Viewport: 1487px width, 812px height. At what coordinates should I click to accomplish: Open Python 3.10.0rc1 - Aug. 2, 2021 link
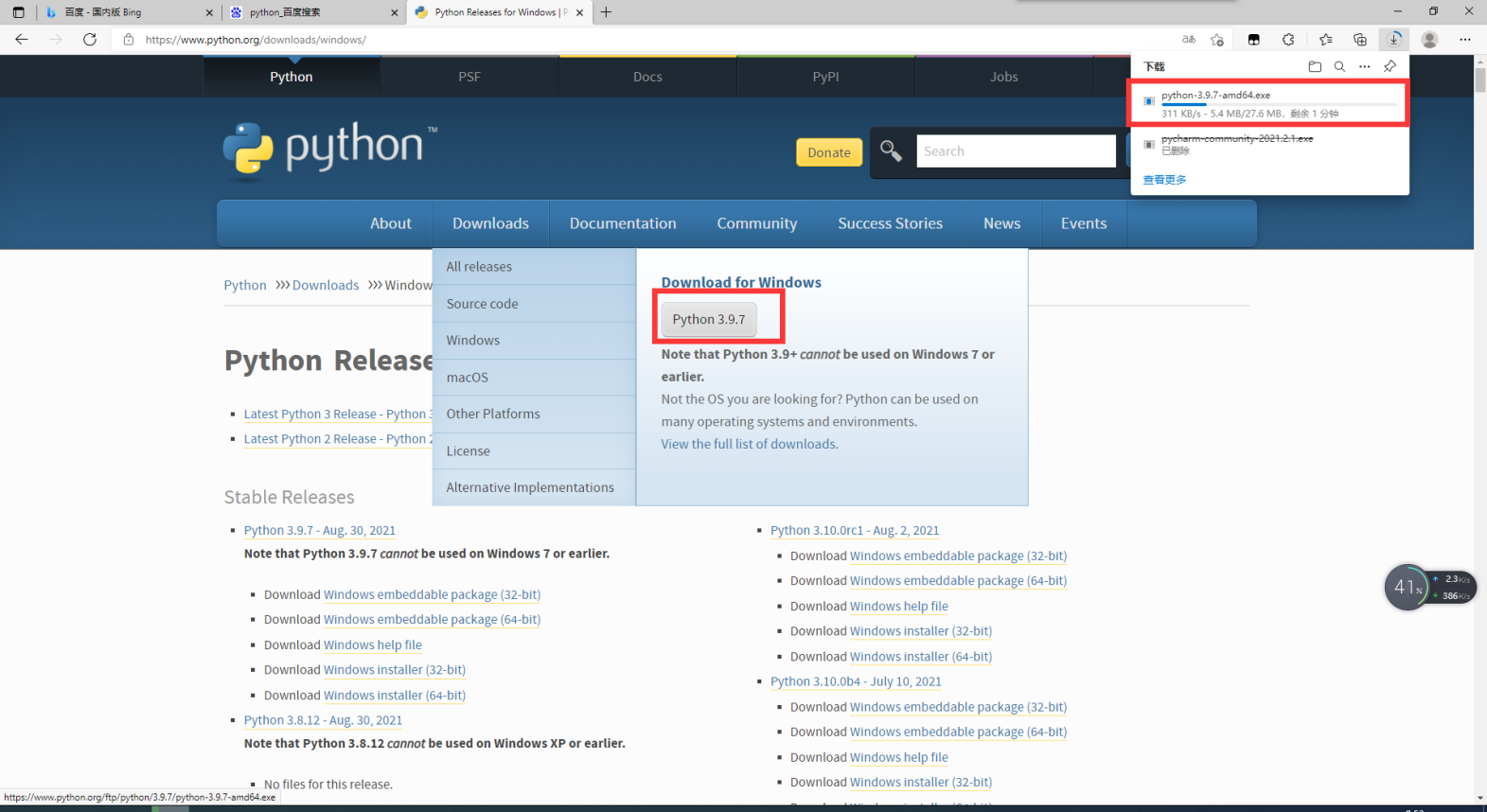(855, 531)
